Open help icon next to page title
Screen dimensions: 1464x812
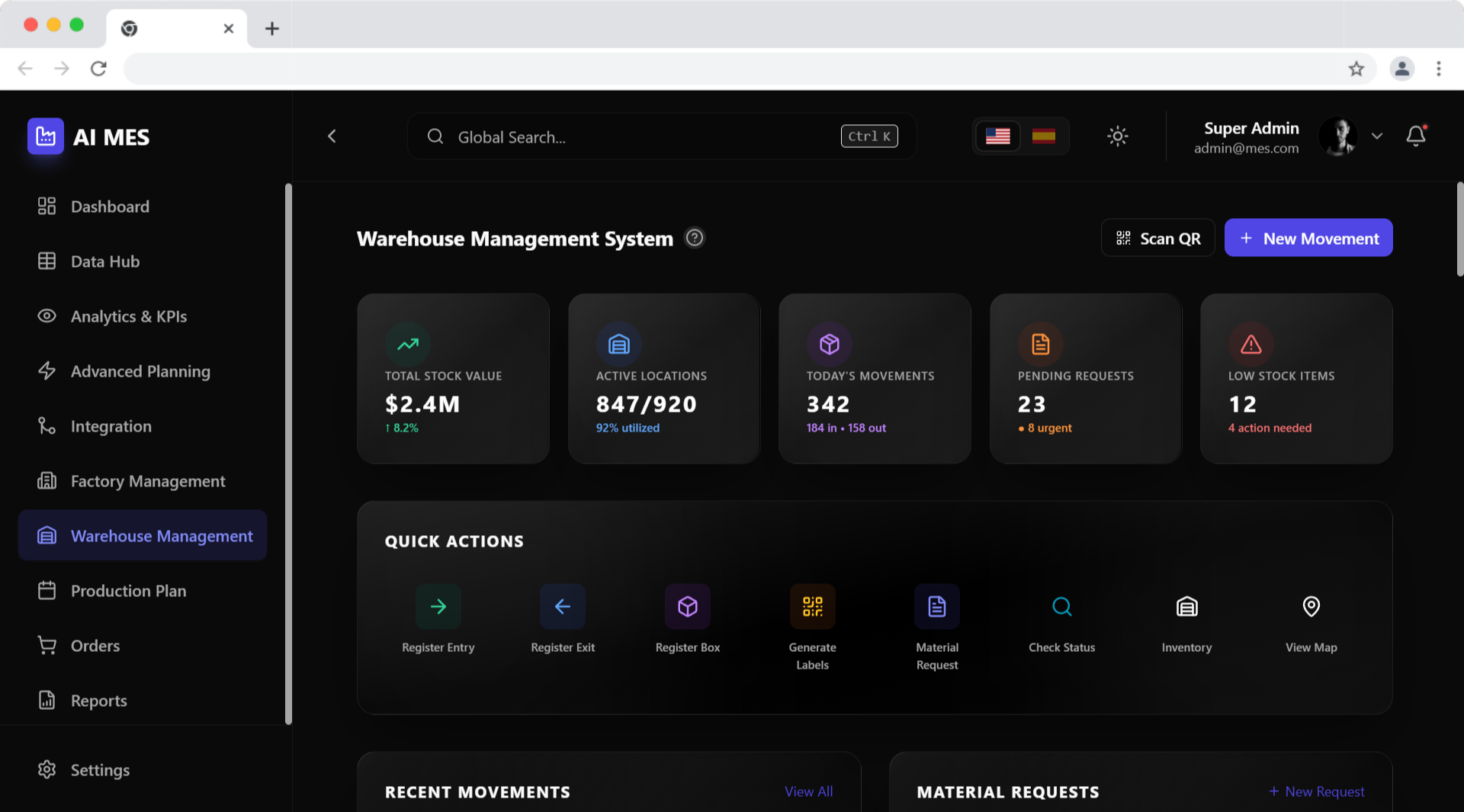point(695,238)
